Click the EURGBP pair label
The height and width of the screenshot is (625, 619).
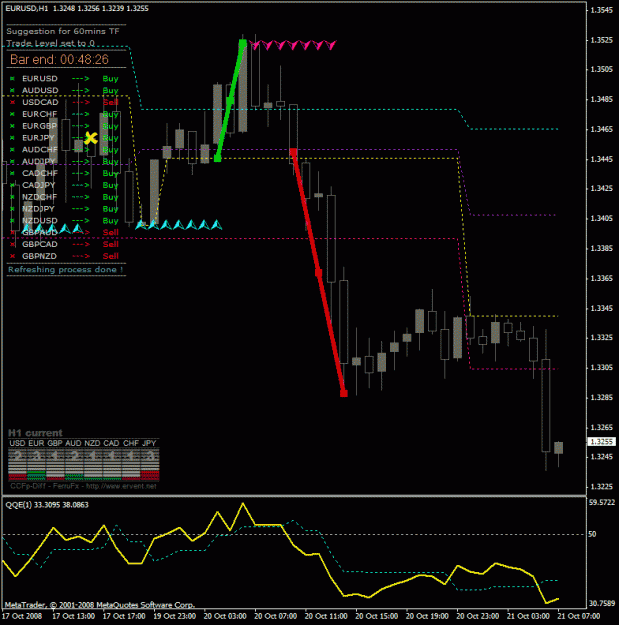point(39,126)
